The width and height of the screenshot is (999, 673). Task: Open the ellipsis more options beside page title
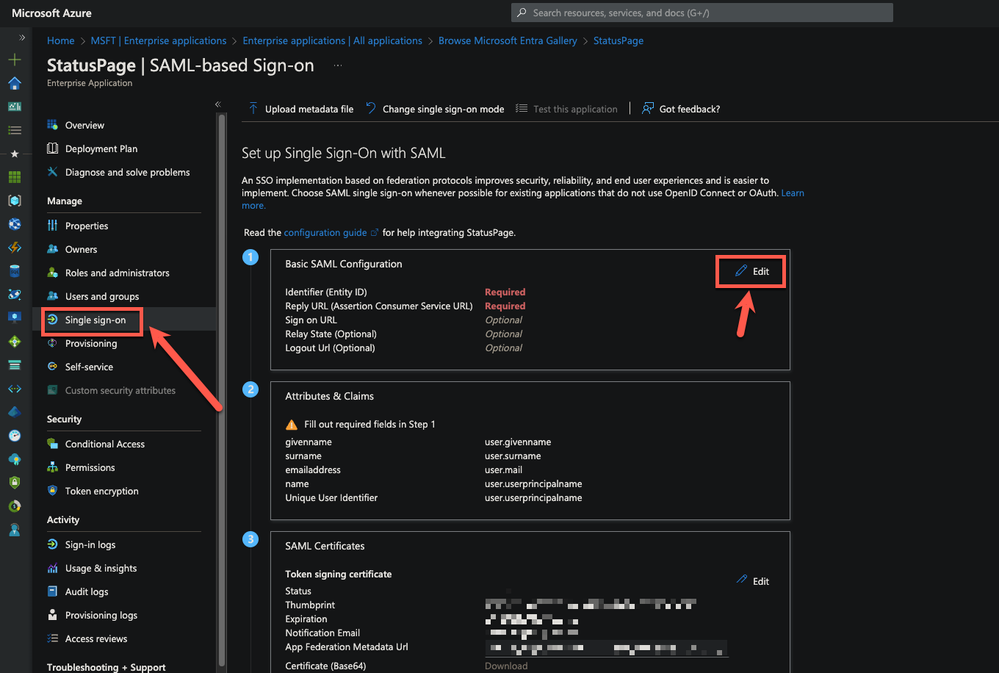point(338,65)
